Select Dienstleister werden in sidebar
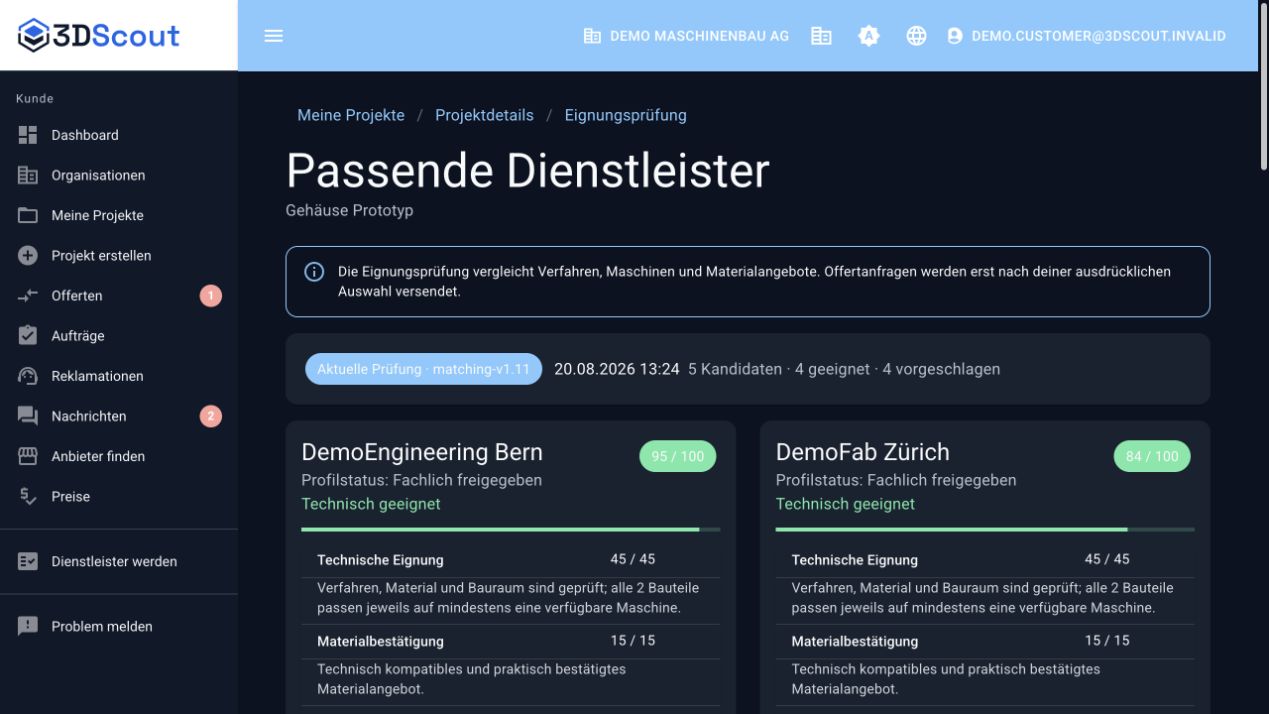Viewport: 1269px width, 714px height. [x=119, y=562]
